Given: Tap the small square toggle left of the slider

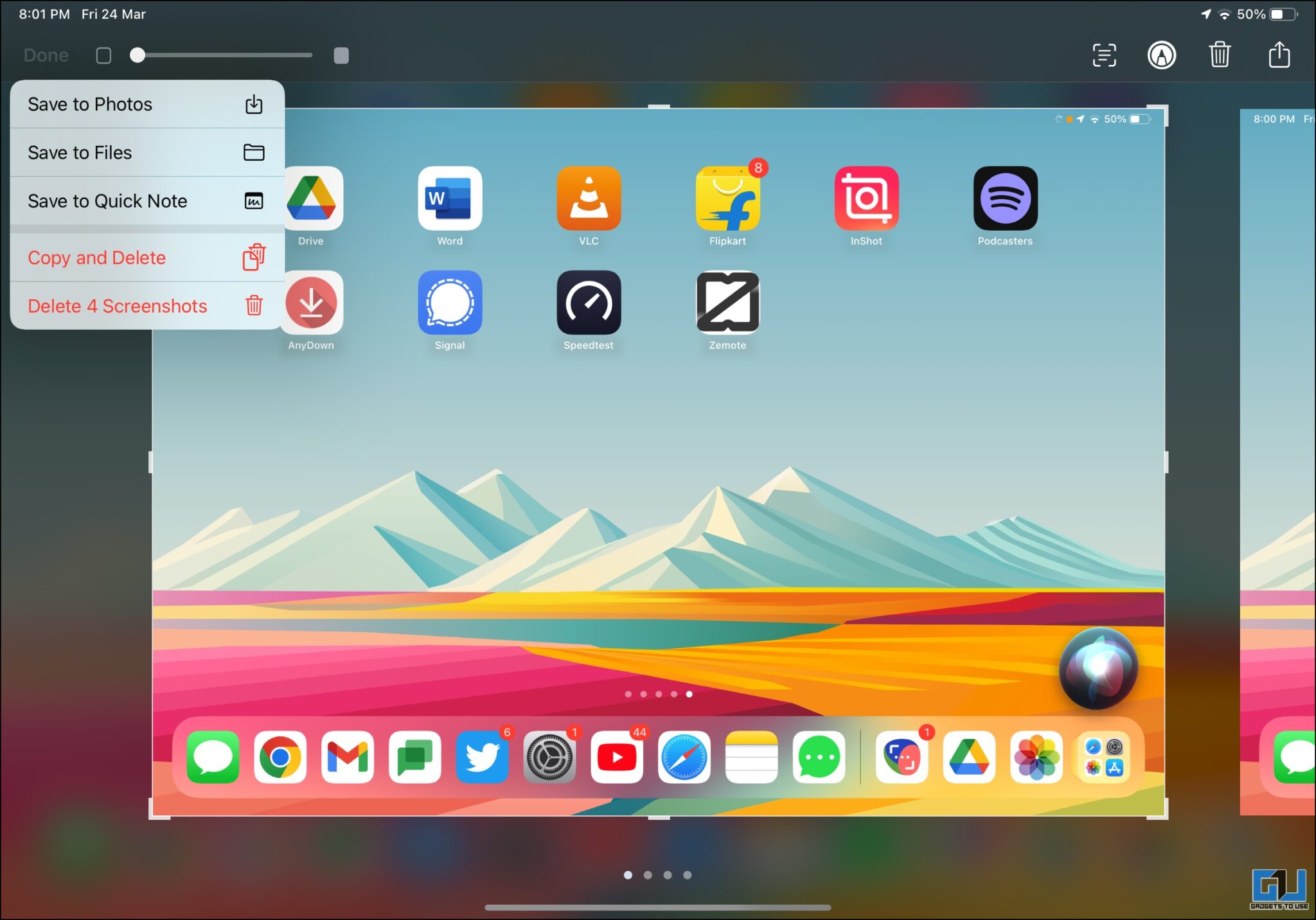Looking at the screenshot, I should [x=103, y=56].
